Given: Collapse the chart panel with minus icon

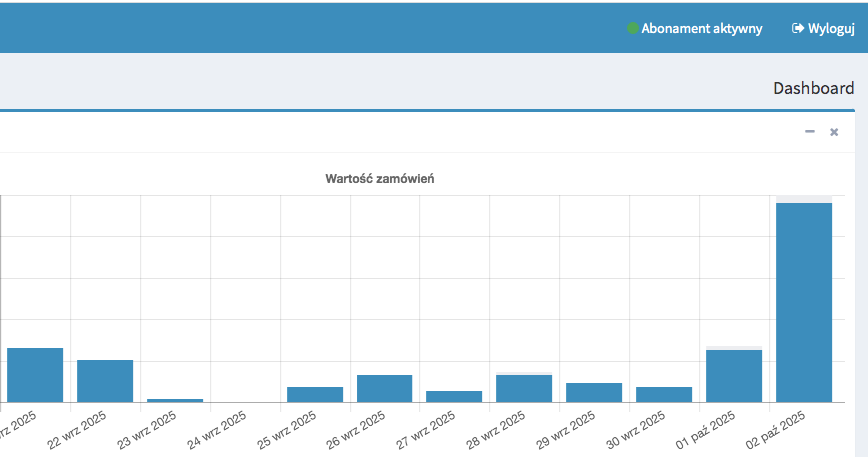Looking at the screenshot, I should pos(809,132).
